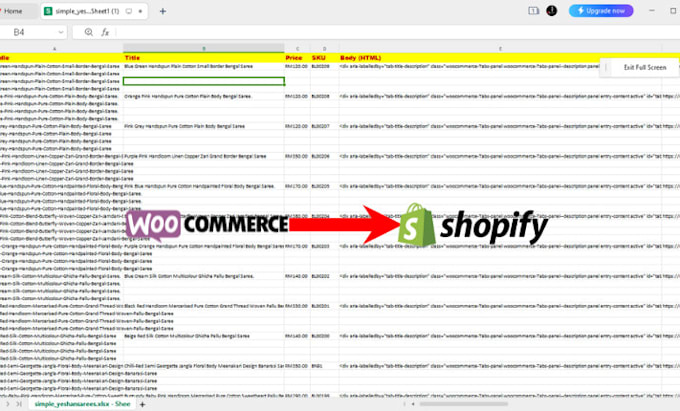
Task: Select the simple_yeshansarees.xlsx sheet tab
Action: pos(82,404)
